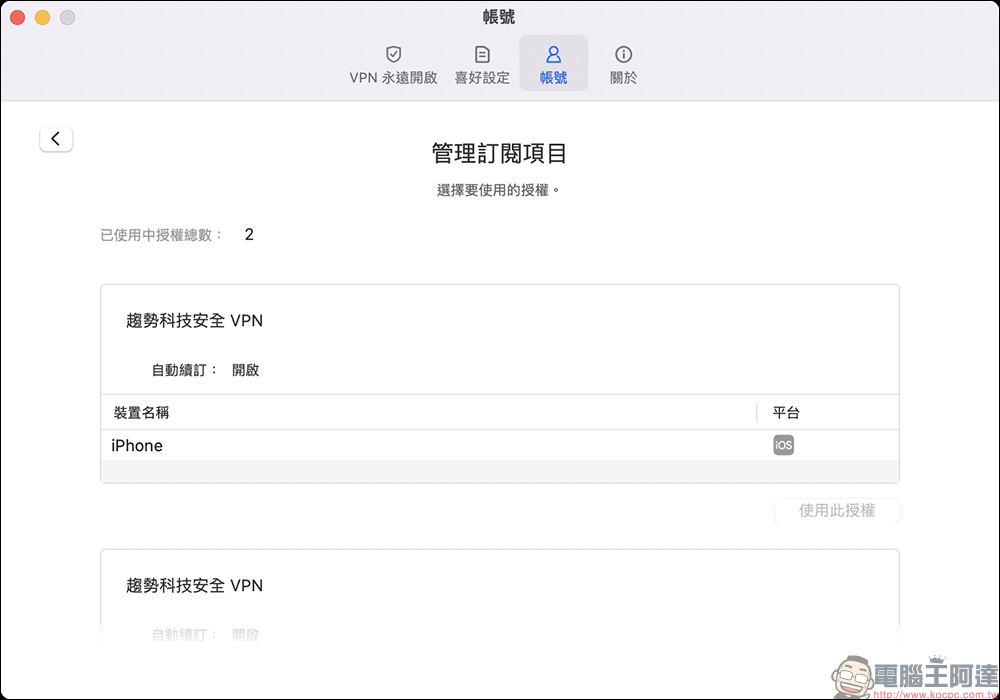Open the VPN 永遠開啟 tab
Viewport: 1000px width, 700px height.
click(393, 64)
